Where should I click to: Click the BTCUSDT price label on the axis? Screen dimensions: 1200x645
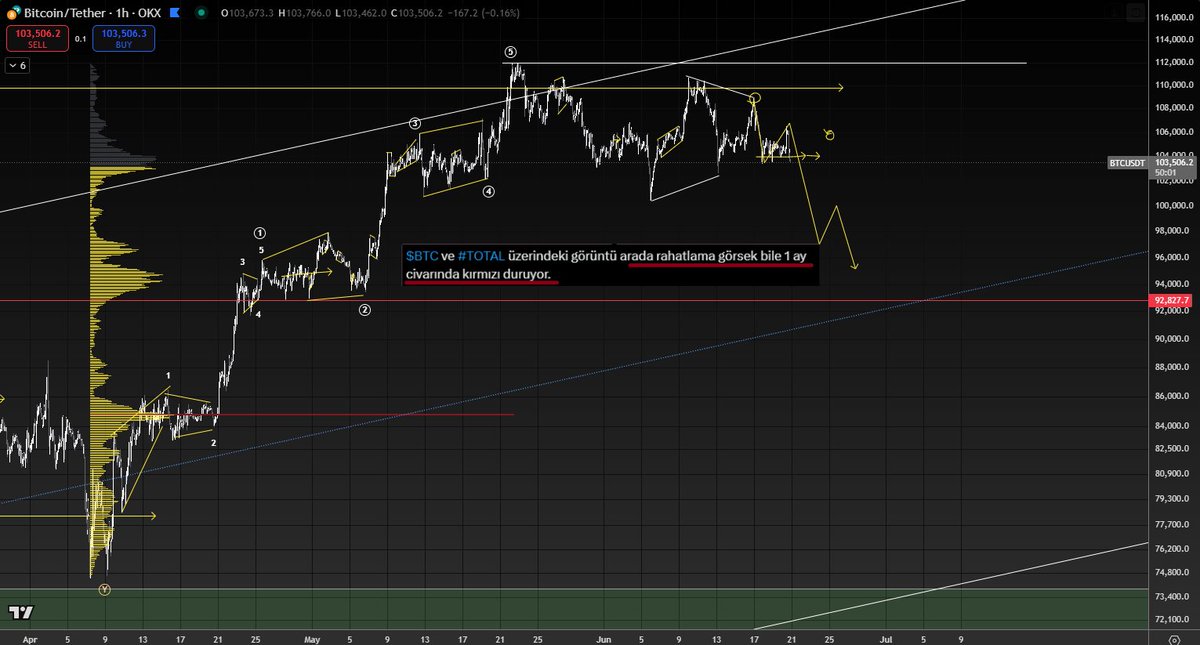click(x=1128, y=161)
